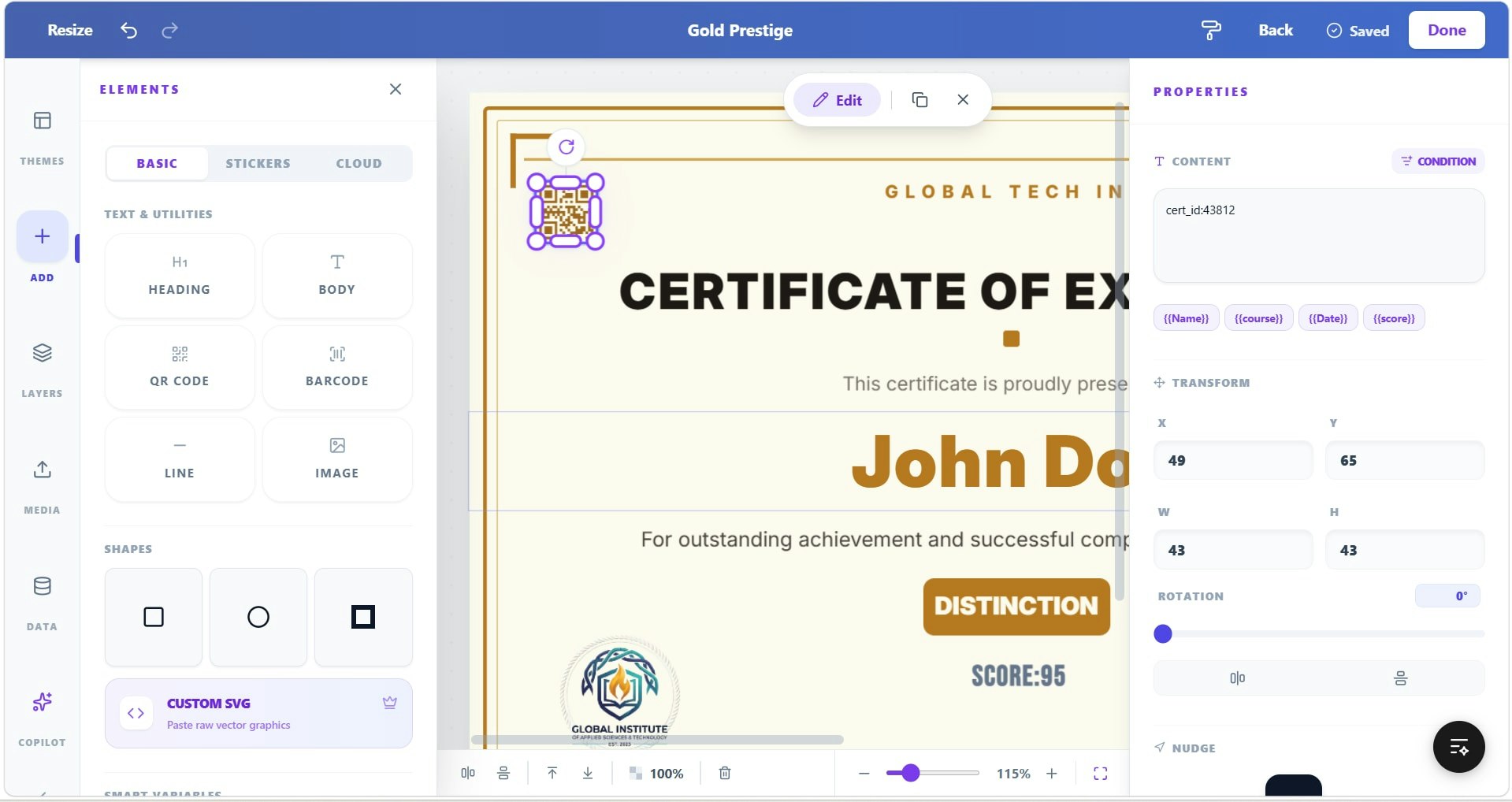
Task: Add a thick-bordered square shape
Action: 363,617
